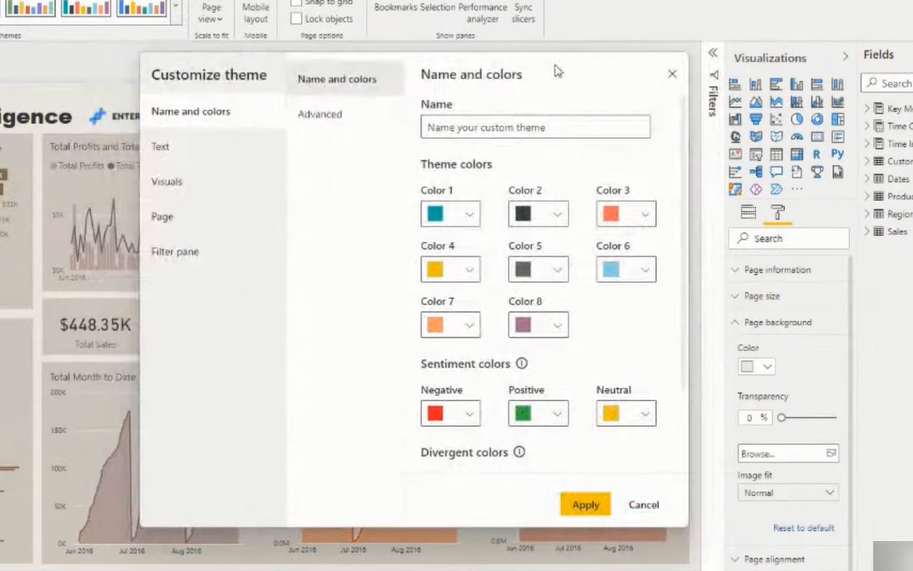Cancel the Customize theme dialog
913x571 pixels.
pos(643,505)
